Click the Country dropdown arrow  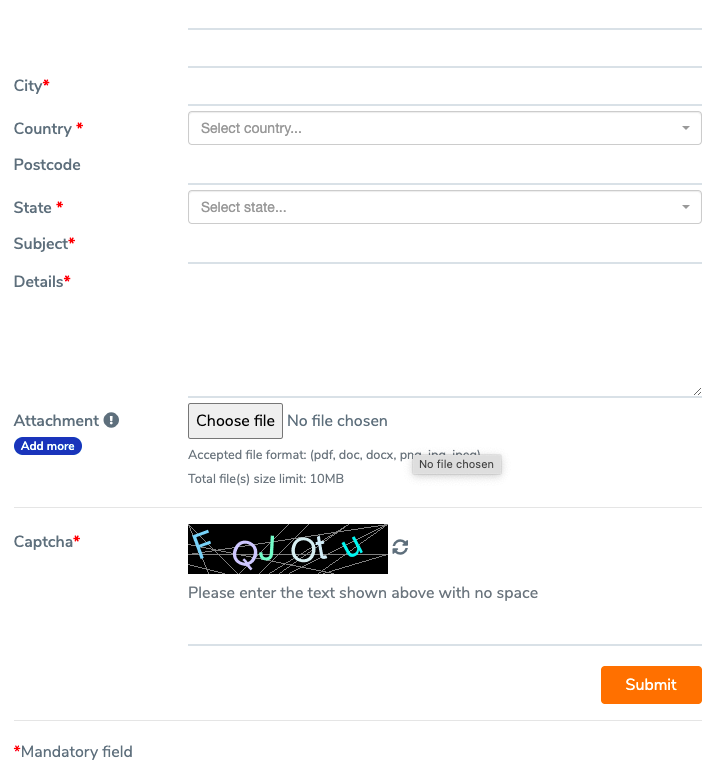(x=686, y=128)
